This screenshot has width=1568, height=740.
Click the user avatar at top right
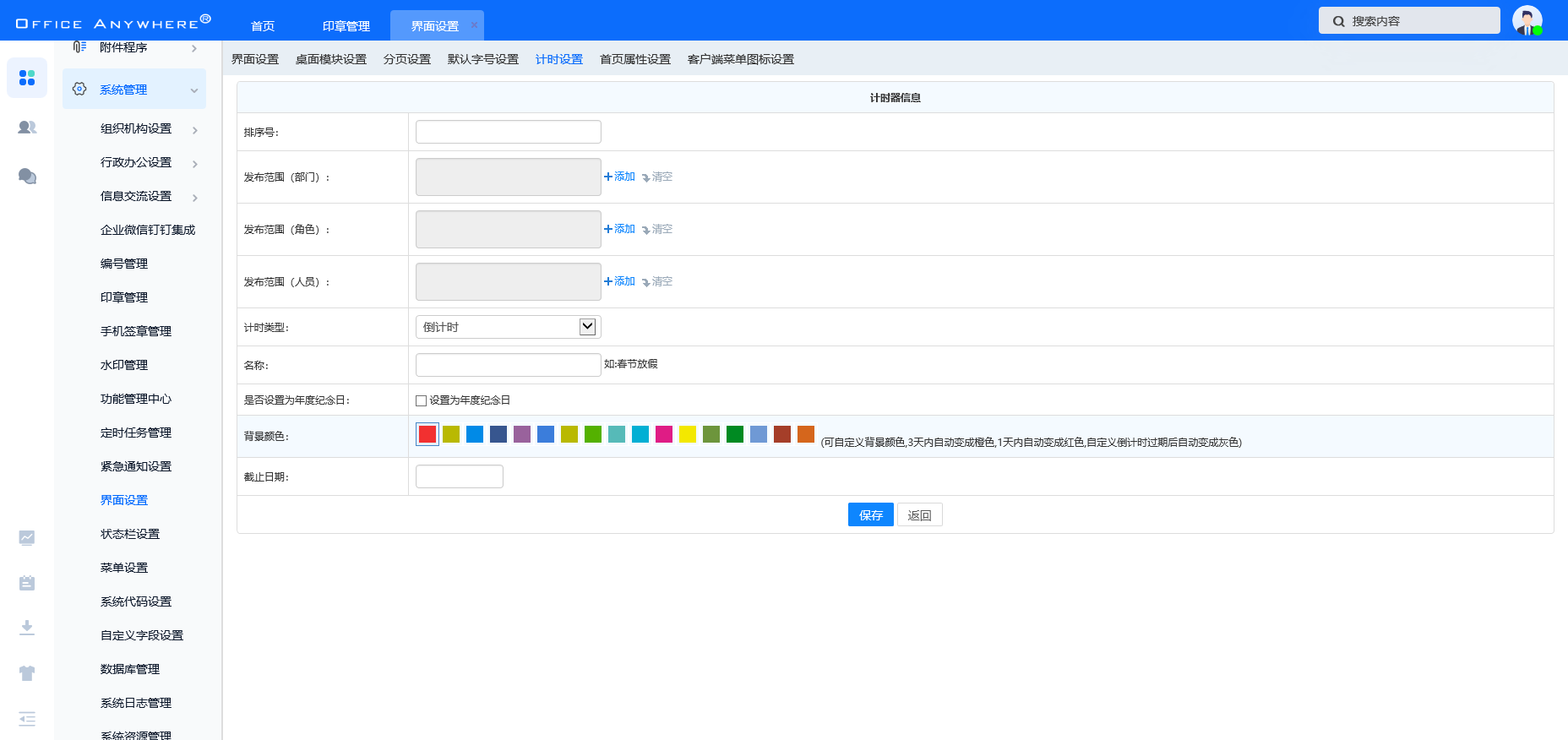coord(1527,20)
